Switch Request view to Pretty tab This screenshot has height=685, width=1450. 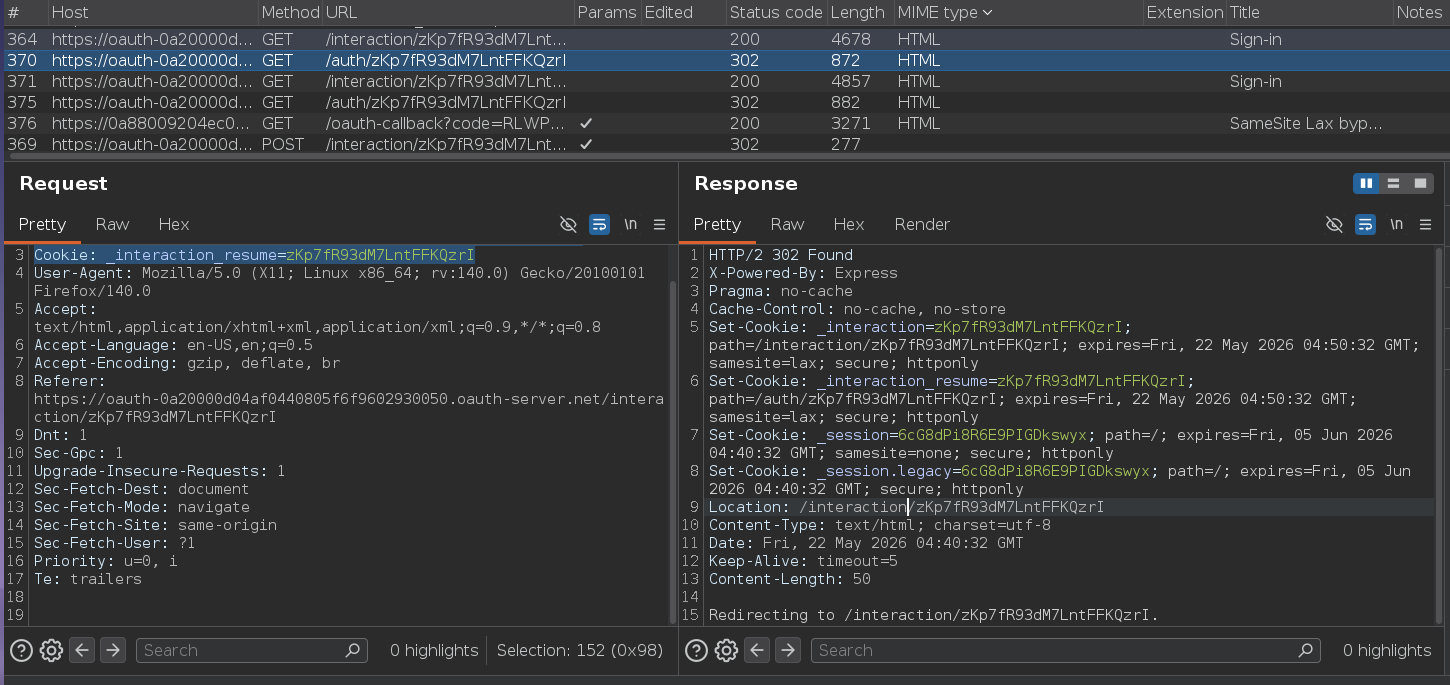coord(42,224)
